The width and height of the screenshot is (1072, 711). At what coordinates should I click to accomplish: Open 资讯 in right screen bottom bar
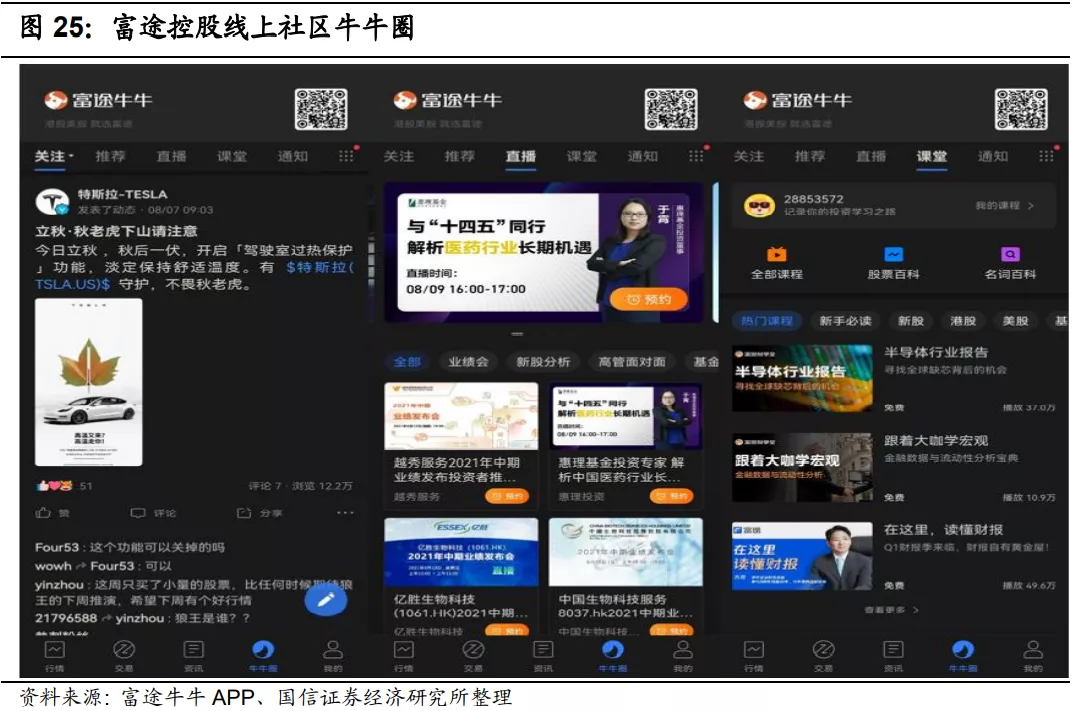(893, 656)
